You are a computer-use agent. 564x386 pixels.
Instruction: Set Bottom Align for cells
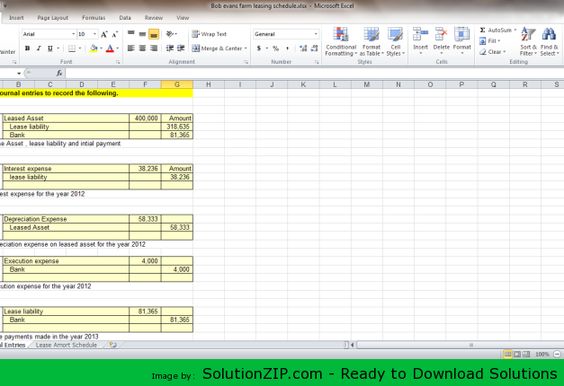tap(154, 34)
